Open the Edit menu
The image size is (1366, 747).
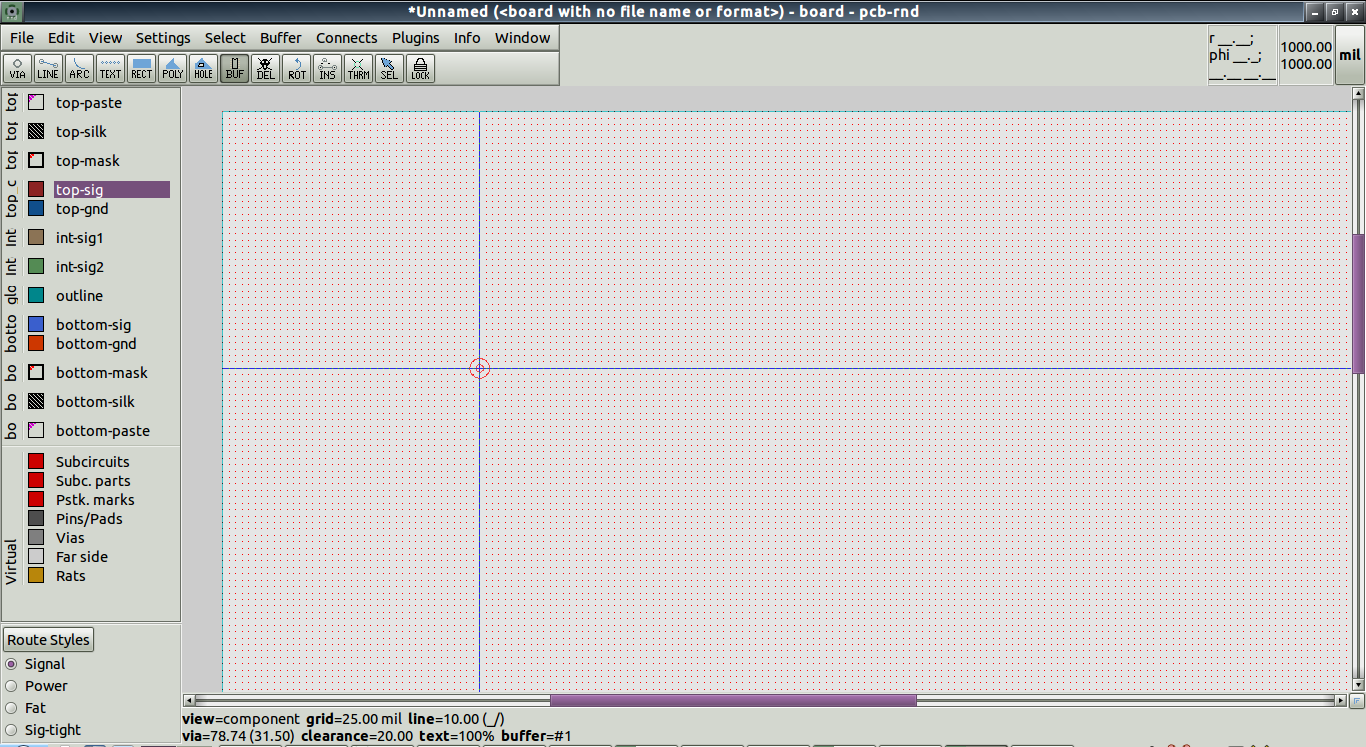tap(62, 38)
